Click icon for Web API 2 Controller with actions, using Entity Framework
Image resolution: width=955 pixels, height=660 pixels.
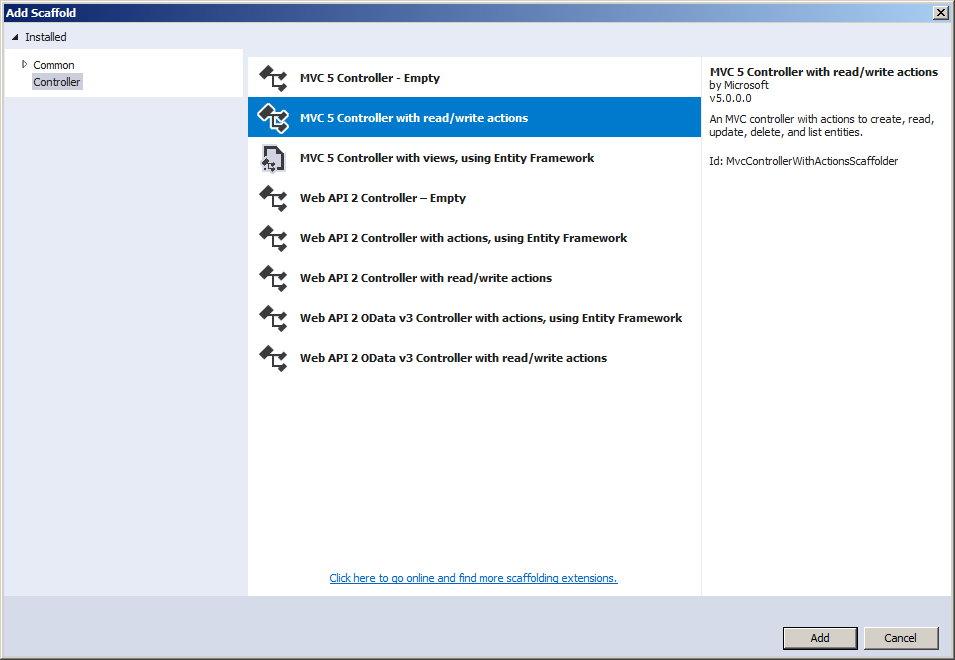click(273, 238)
